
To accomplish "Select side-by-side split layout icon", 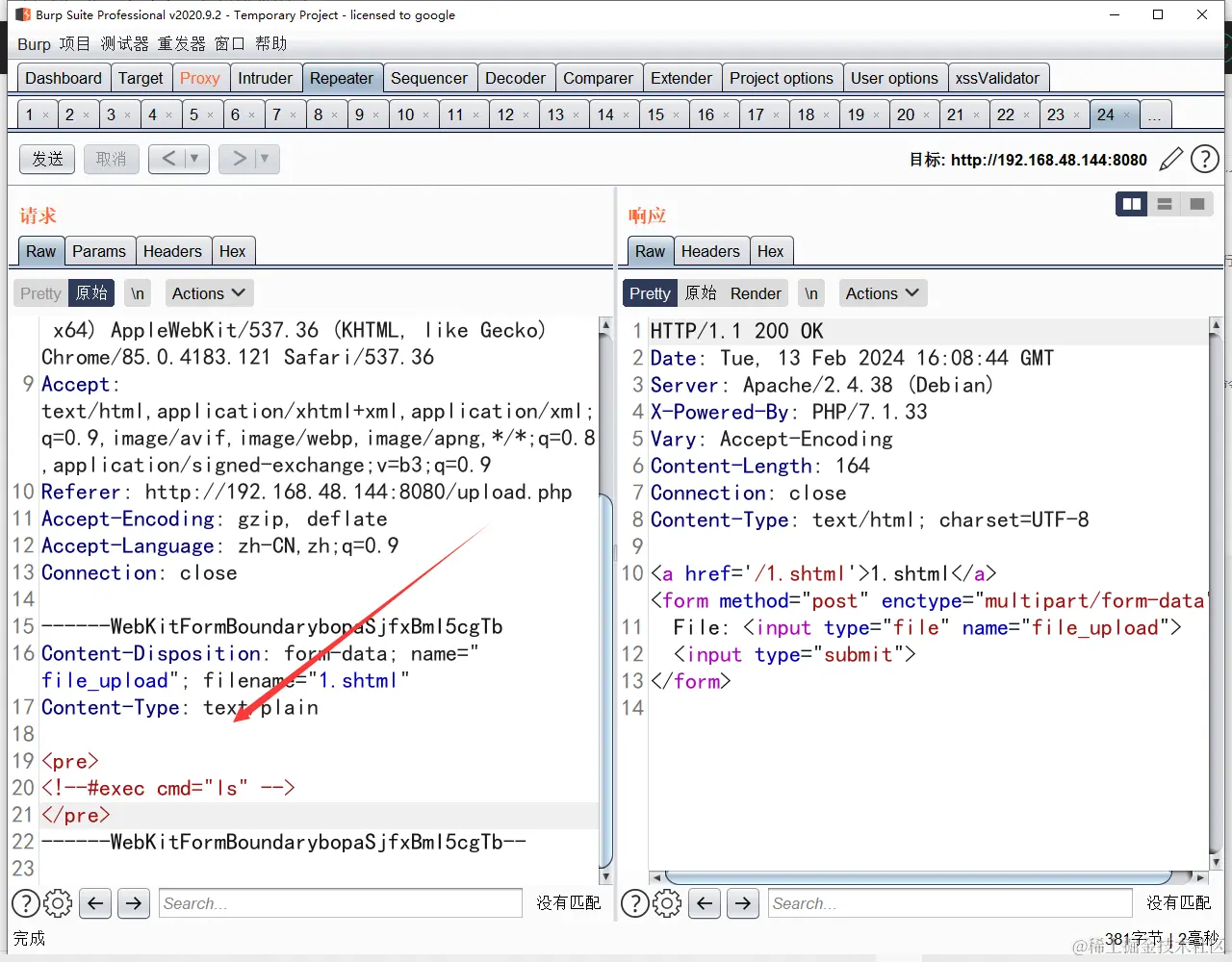I will pos(1132,204).
